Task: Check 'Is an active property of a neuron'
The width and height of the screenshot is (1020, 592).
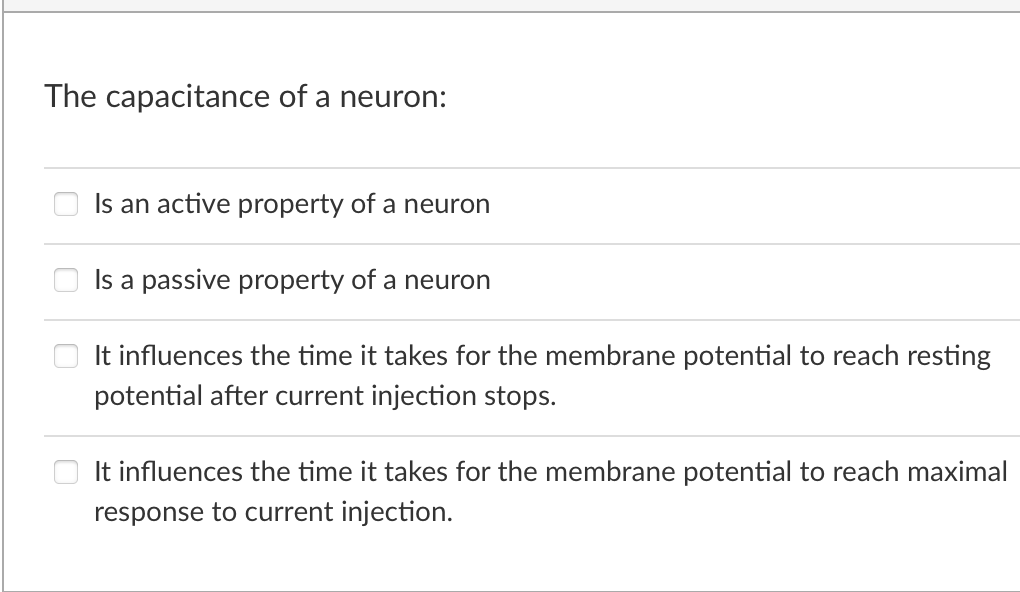Action: coord(66,204)
